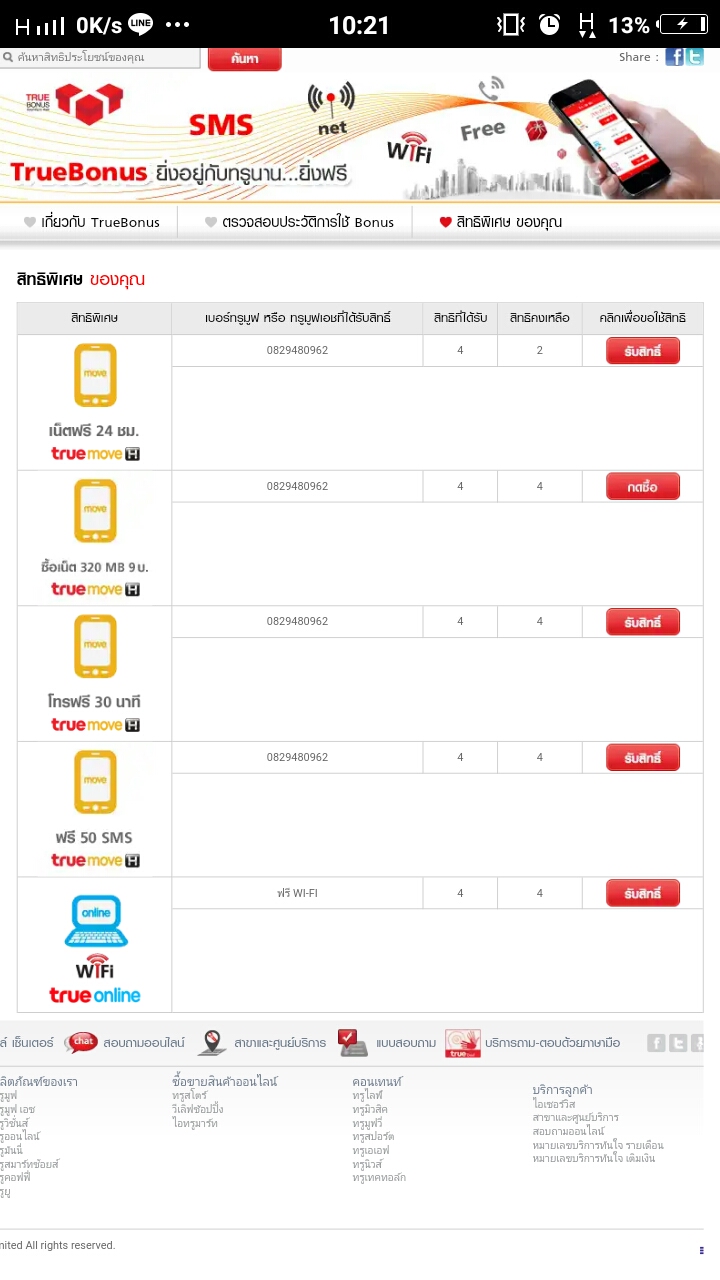The width and height of the screenshot is (720, 1280).
Task: Click the true online logo
Action: pyautogui.click(x=95, y=995)
